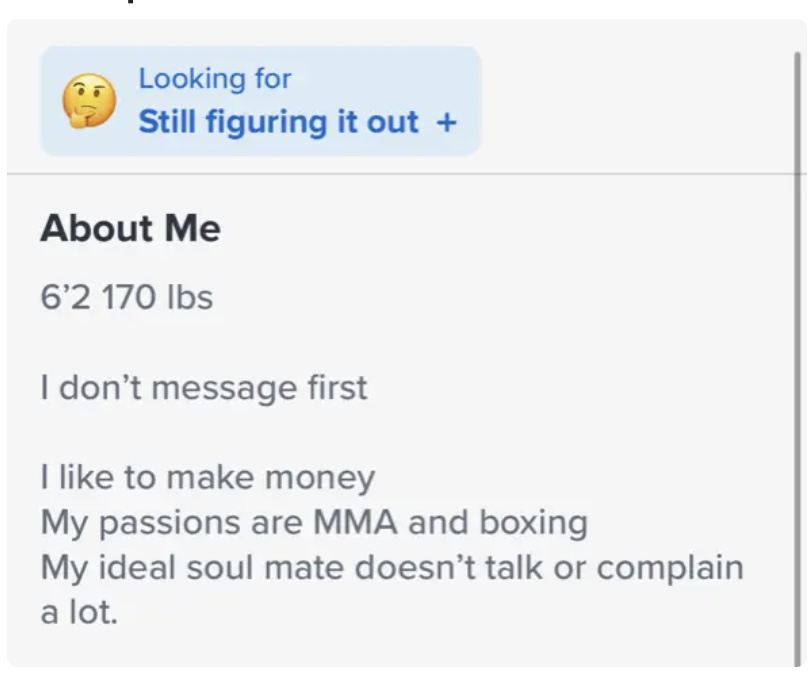
Task: Click the final "a lot." line
Action: point(79,612)
